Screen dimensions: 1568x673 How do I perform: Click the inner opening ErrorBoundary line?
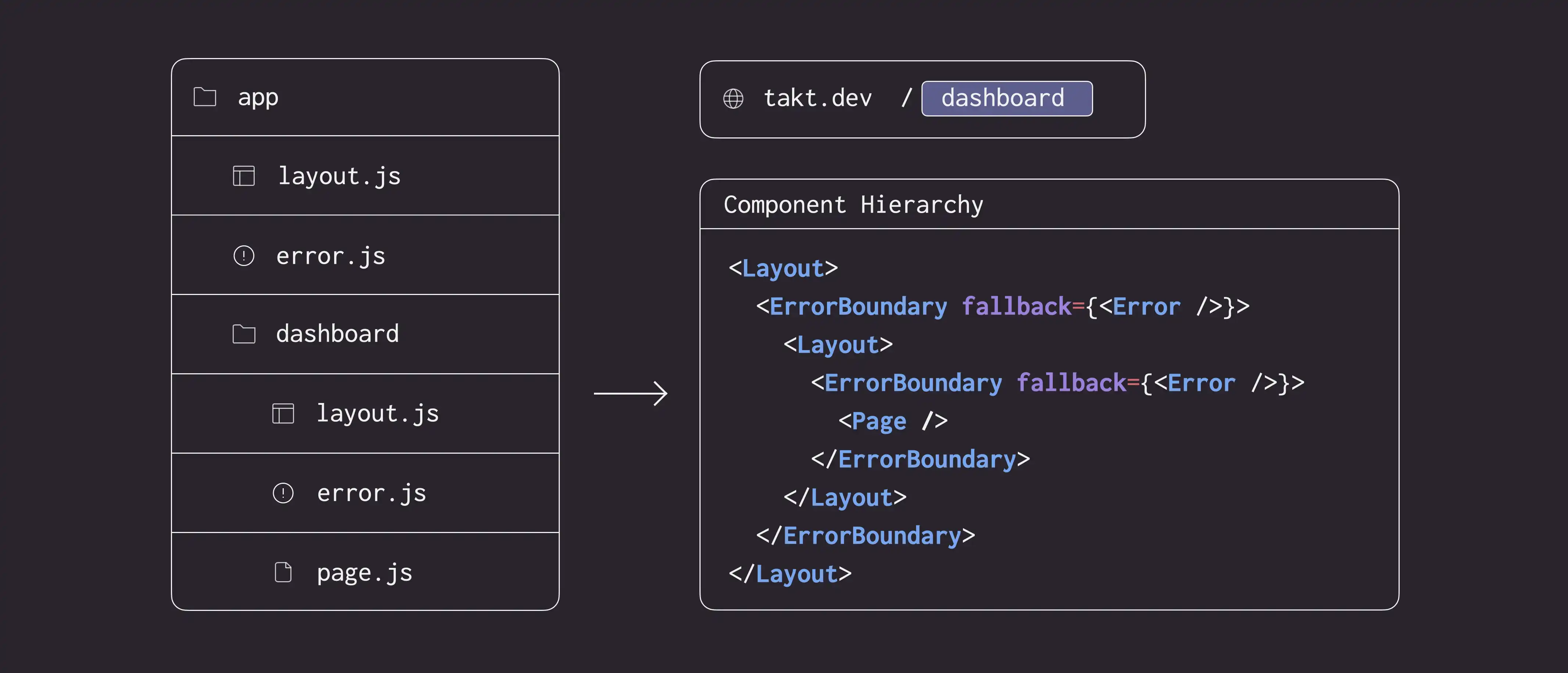tap(1057, 384)
